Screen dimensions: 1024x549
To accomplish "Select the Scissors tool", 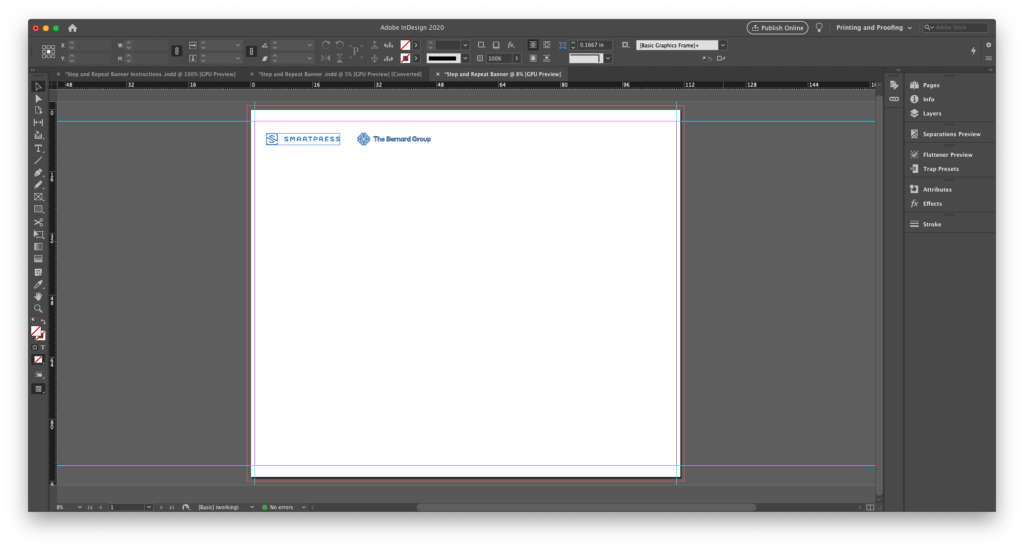I will point(38,222).
